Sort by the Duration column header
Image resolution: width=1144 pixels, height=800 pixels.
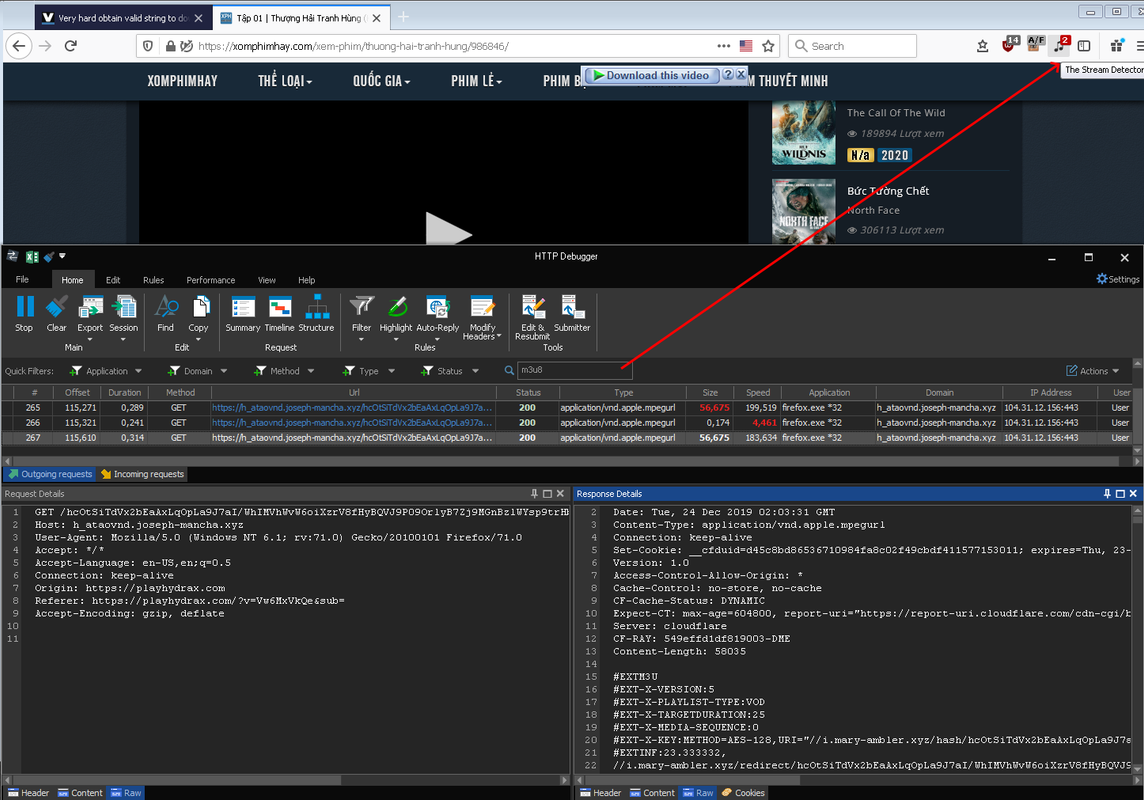pyautogui.click(x=125, y=392)
